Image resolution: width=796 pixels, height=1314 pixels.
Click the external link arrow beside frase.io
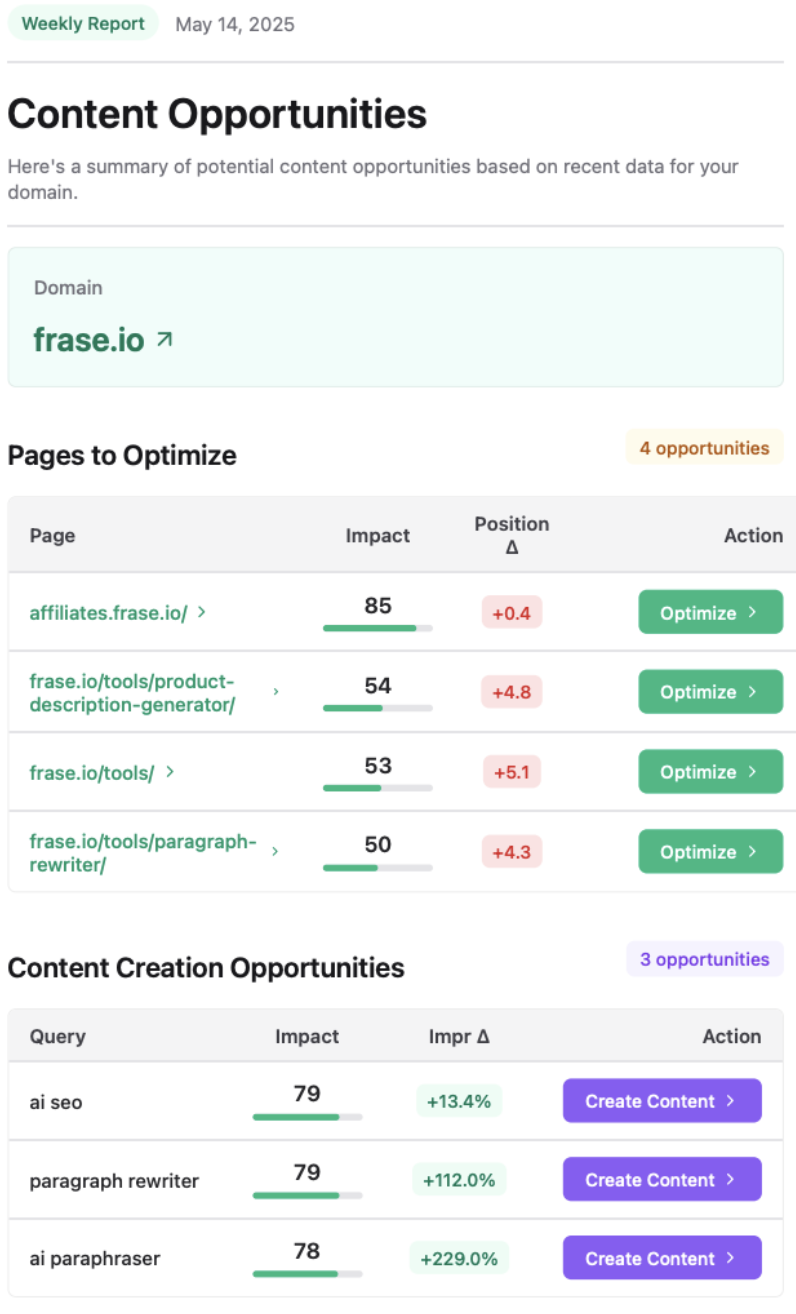coord(164,340)
